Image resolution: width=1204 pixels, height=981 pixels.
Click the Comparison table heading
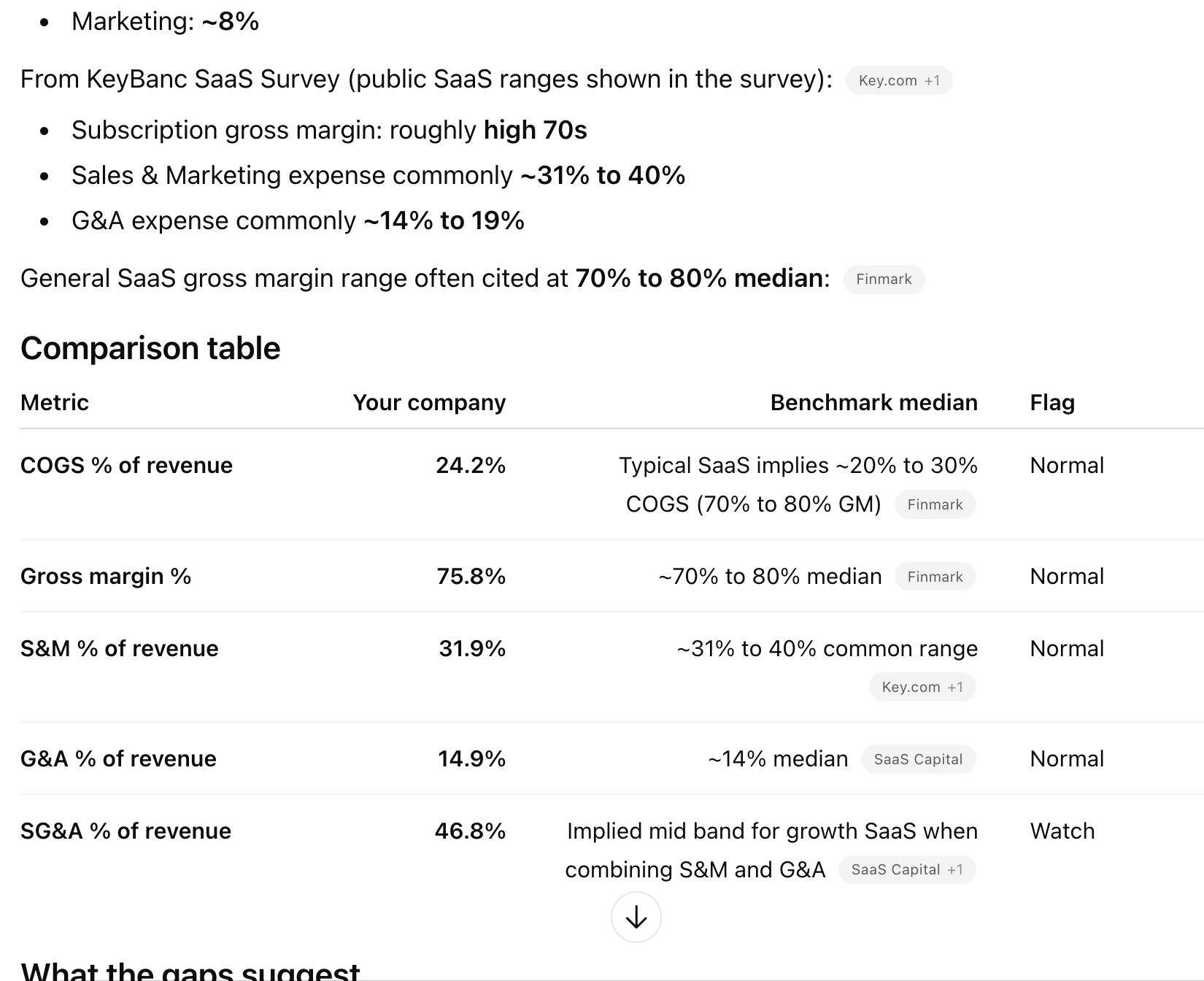[x=150, y=348]
